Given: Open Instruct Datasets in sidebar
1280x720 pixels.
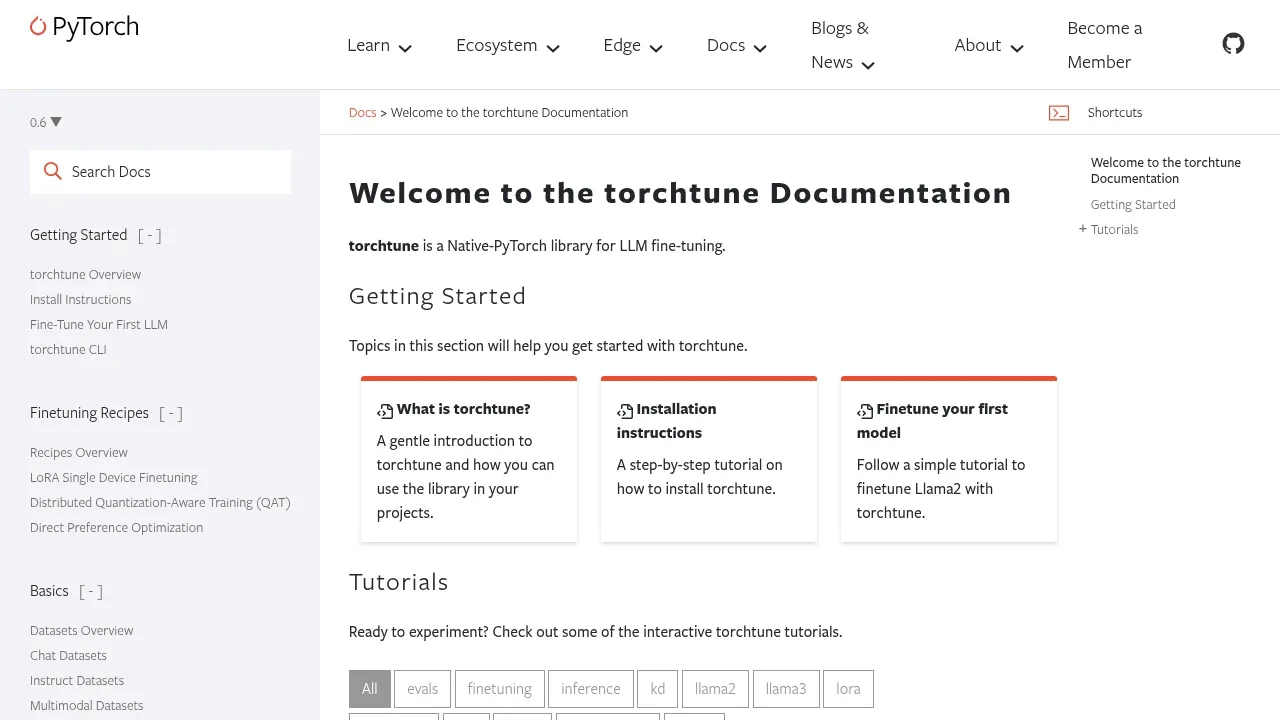Looking at the screenshot, I should point(77,680).
